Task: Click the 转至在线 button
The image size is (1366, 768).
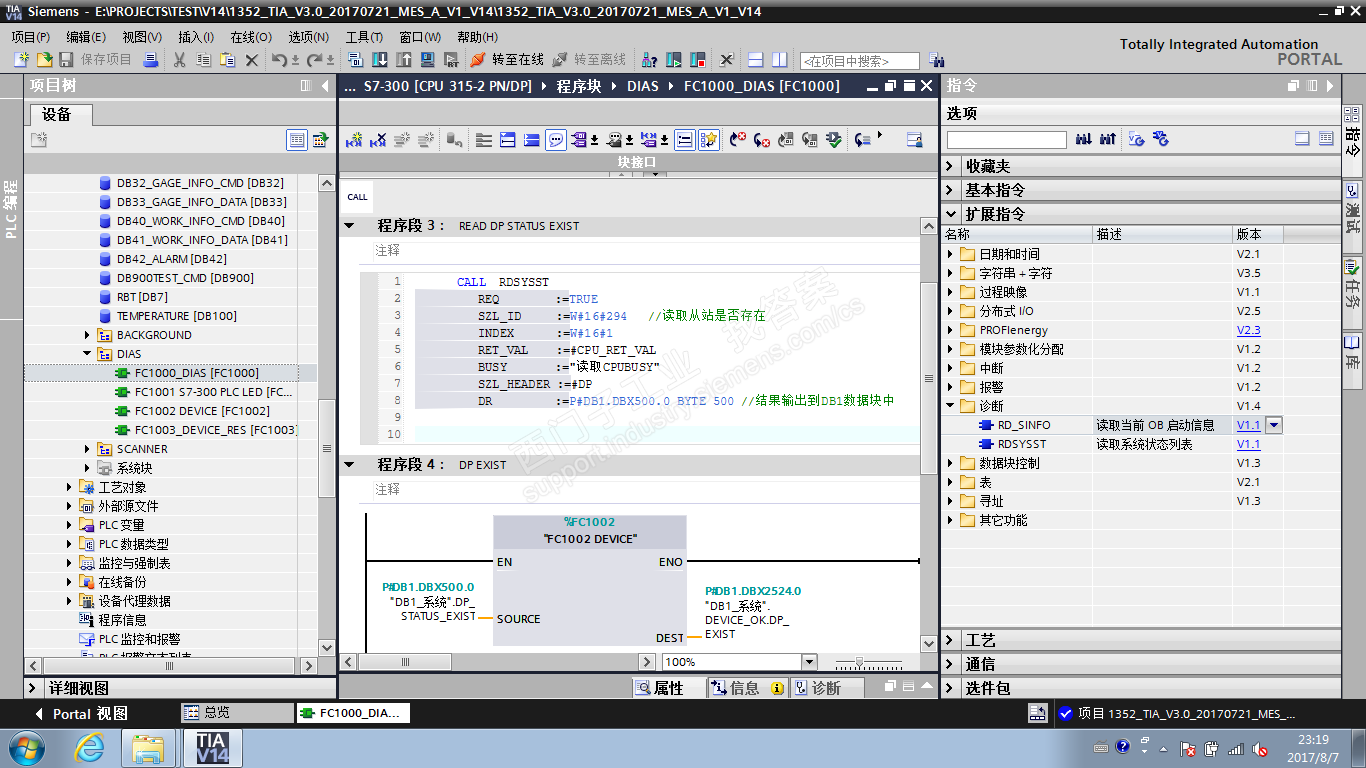Action: pos(507,60)
